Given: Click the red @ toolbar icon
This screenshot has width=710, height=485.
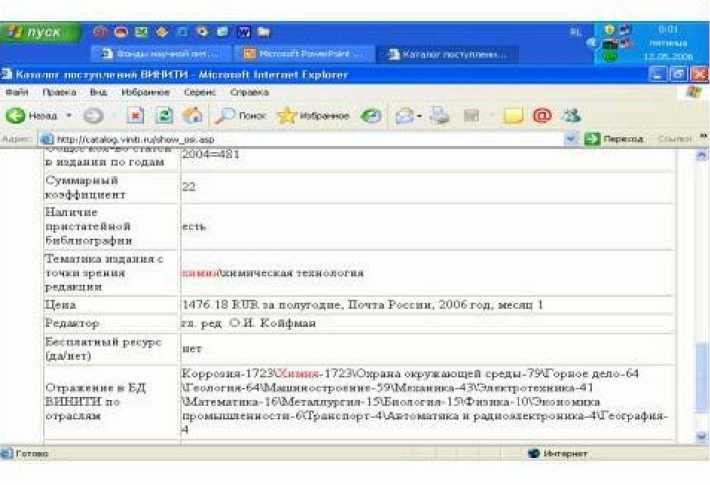Looking at the screenshot, I should click(x=542, y=115).
